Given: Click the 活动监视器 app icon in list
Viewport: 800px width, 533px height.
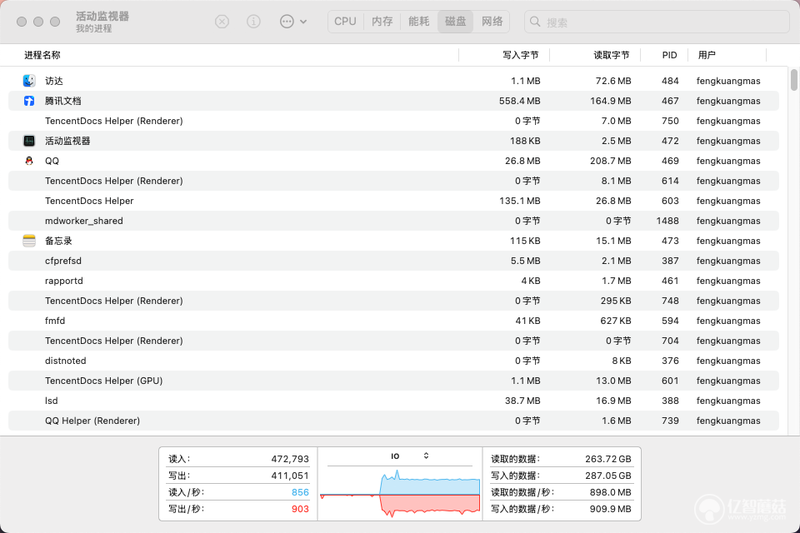Looking at the screenshot, I should (29, 141).
